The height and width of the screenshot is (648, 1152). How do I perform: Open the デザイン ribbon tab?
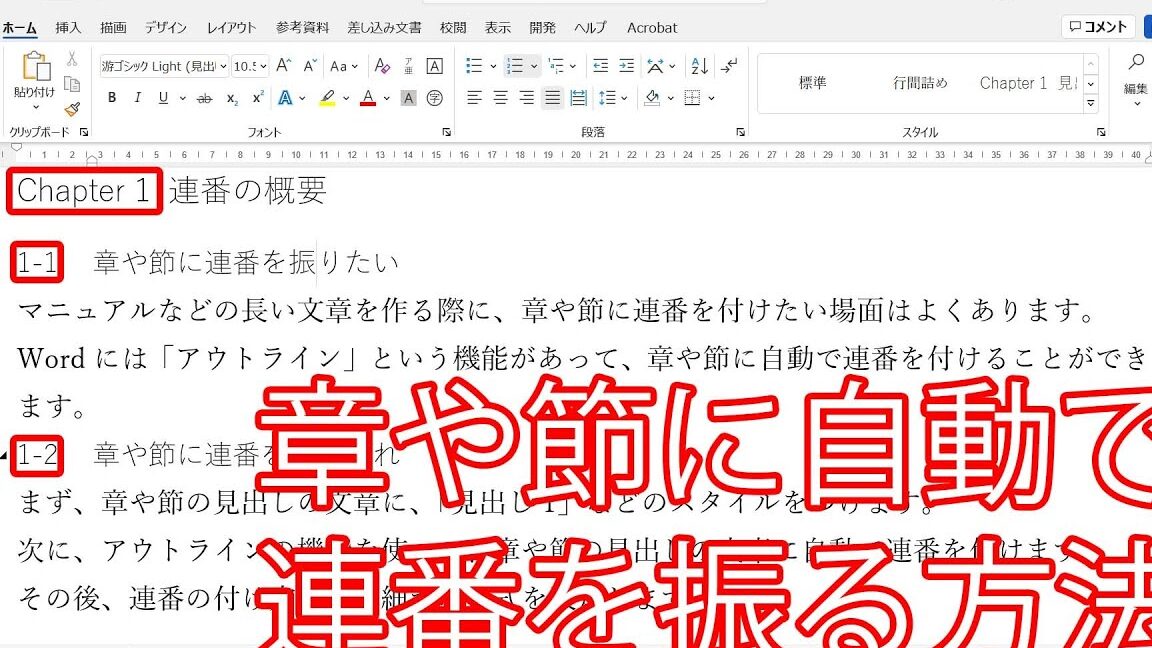(x=165, y=28)
